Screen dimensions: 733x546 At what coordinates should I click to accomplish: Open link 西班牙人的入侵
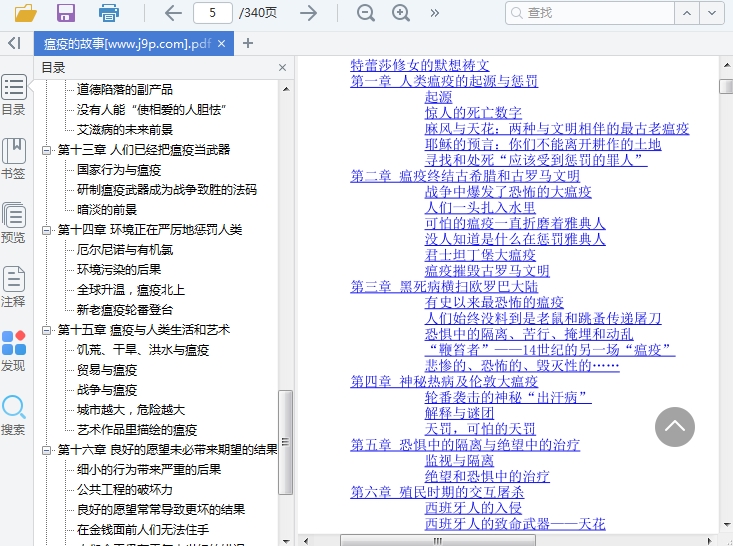point(473,508)
